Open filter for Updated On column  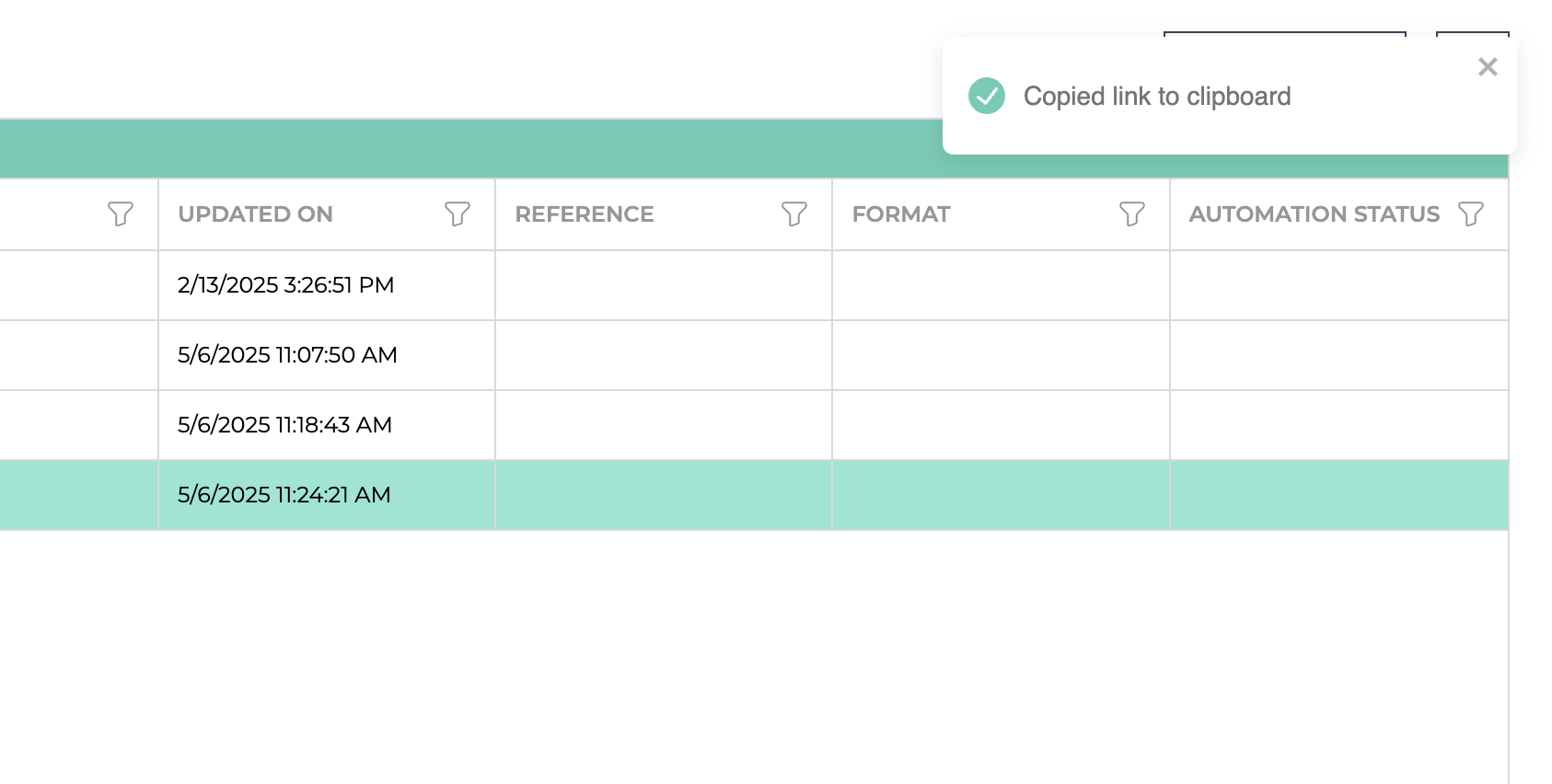pyautogui.click(x=457, y=214)
